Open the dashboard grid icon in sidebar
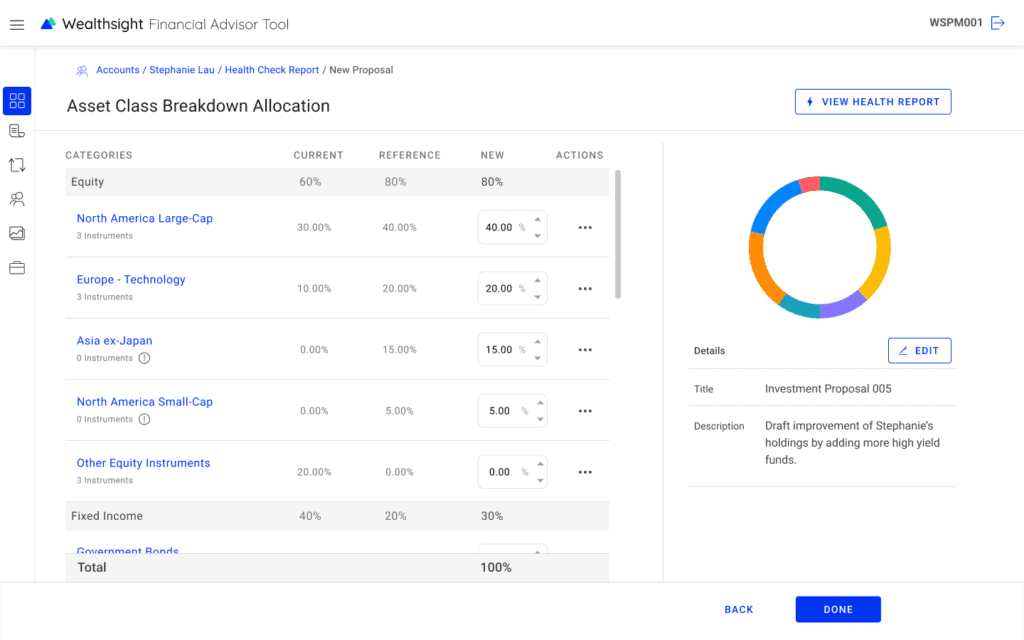The width and height of the screenshot is (1024, 640). 16,100
